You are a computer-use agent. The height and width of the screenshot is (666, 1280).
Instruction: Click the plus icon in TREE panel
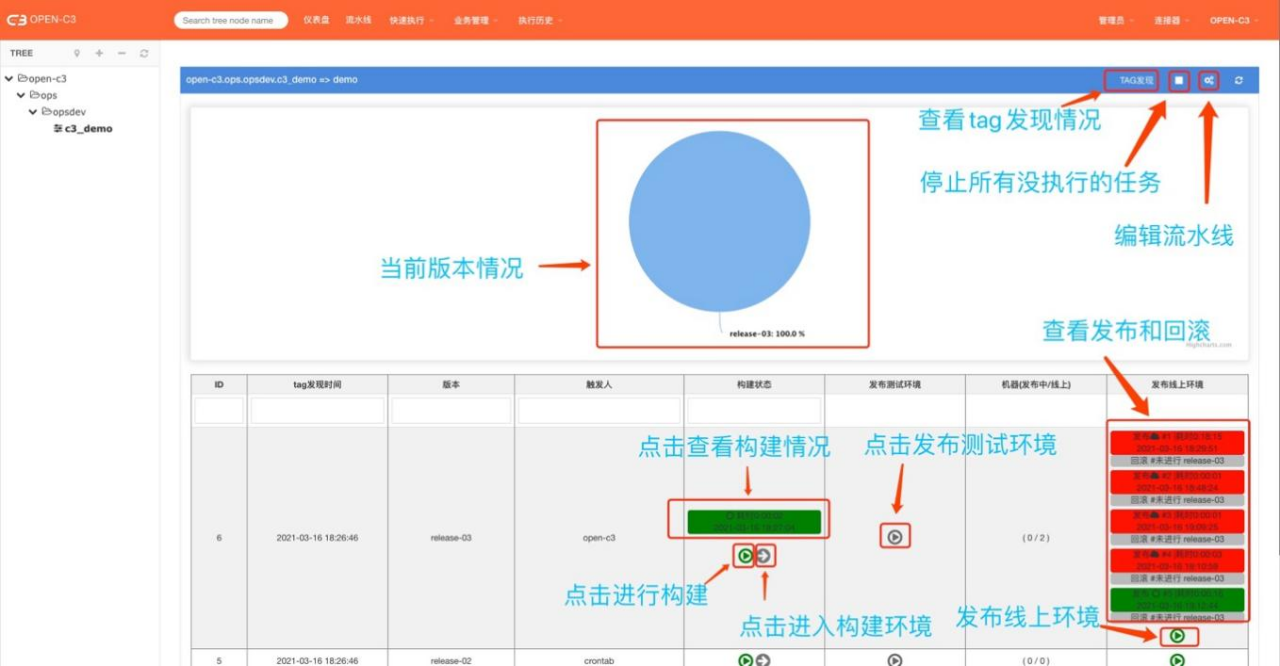[x=99, y=53]
